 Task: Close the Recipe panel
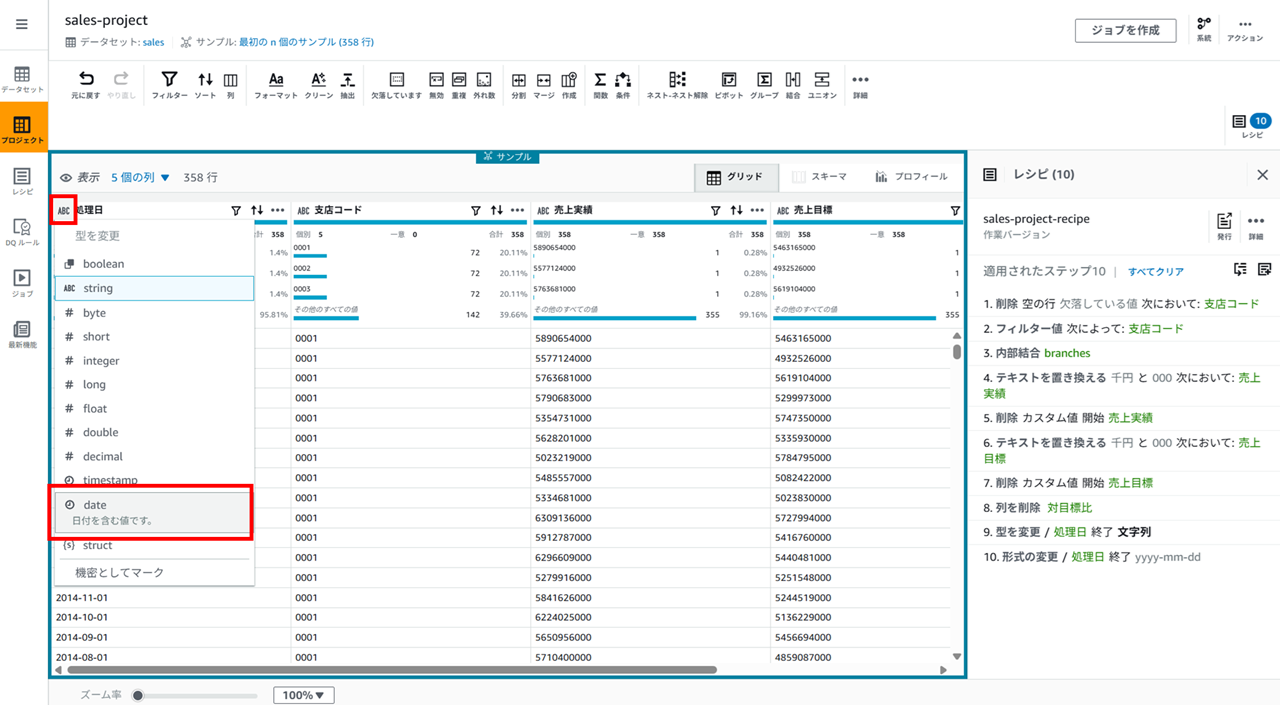[1262, 175]
